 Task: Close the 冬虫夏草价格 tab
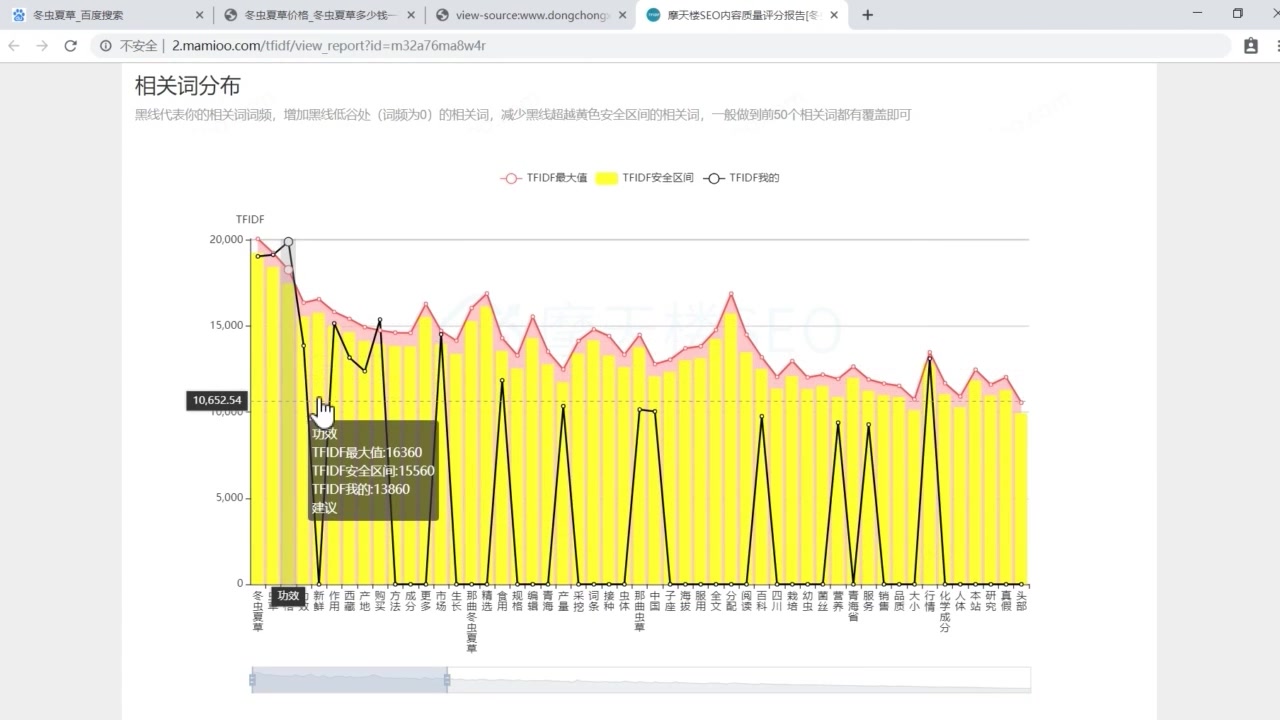(410, 15)
